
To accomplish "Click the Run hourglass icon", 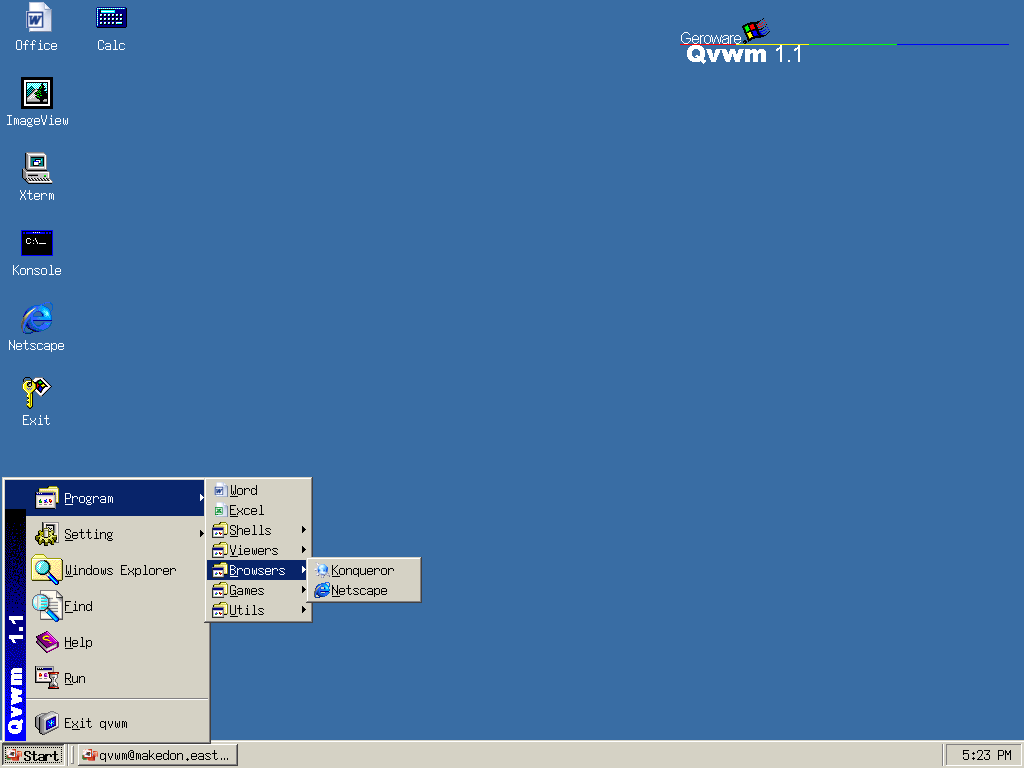I will [46, 678].
